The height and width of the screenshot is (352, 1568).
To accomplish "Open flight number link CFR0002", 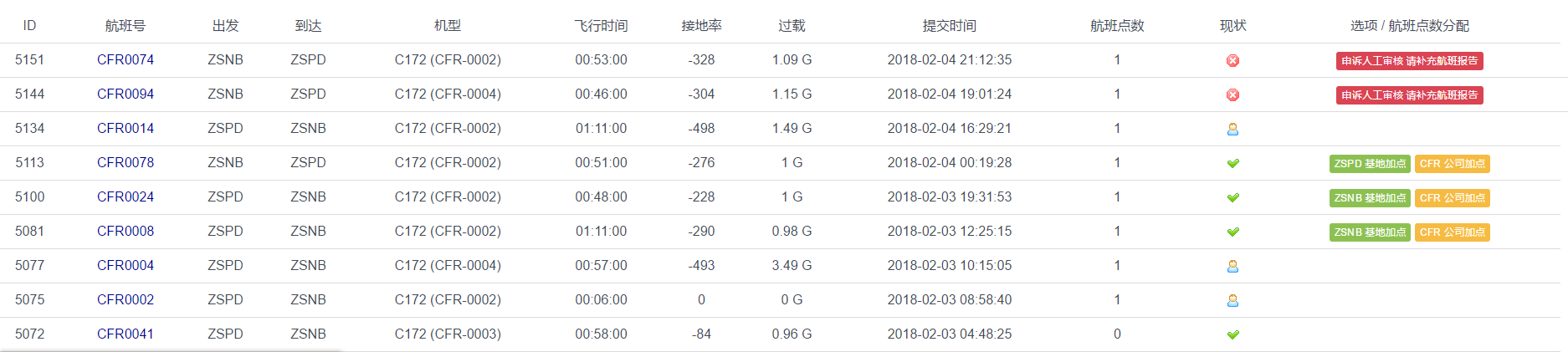I will pyautogui.click(x=126, y=299).
